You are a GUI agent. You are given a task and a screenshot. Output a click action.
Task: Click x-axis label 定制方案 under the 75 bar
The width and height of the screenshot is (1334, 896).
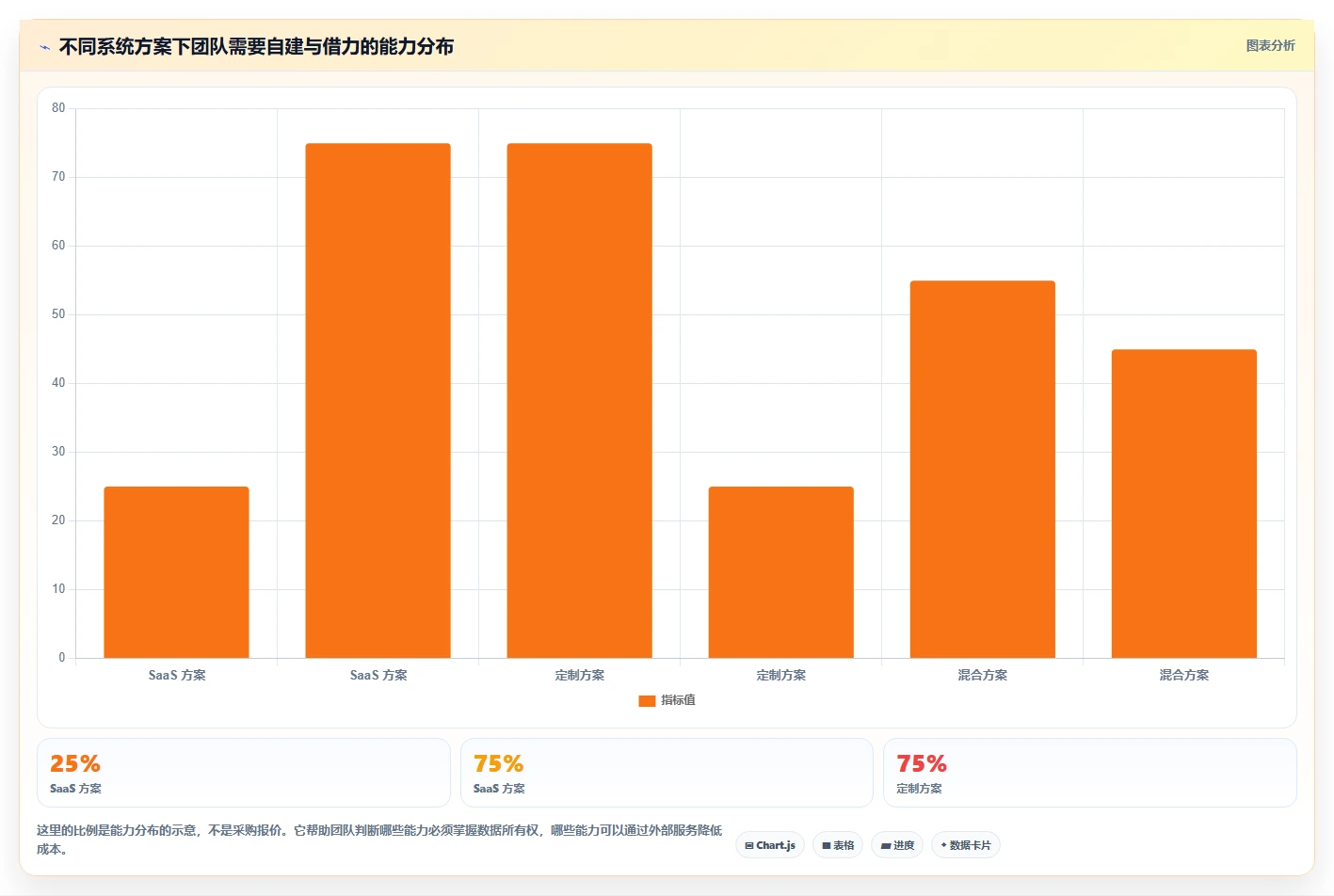(580, 675)
